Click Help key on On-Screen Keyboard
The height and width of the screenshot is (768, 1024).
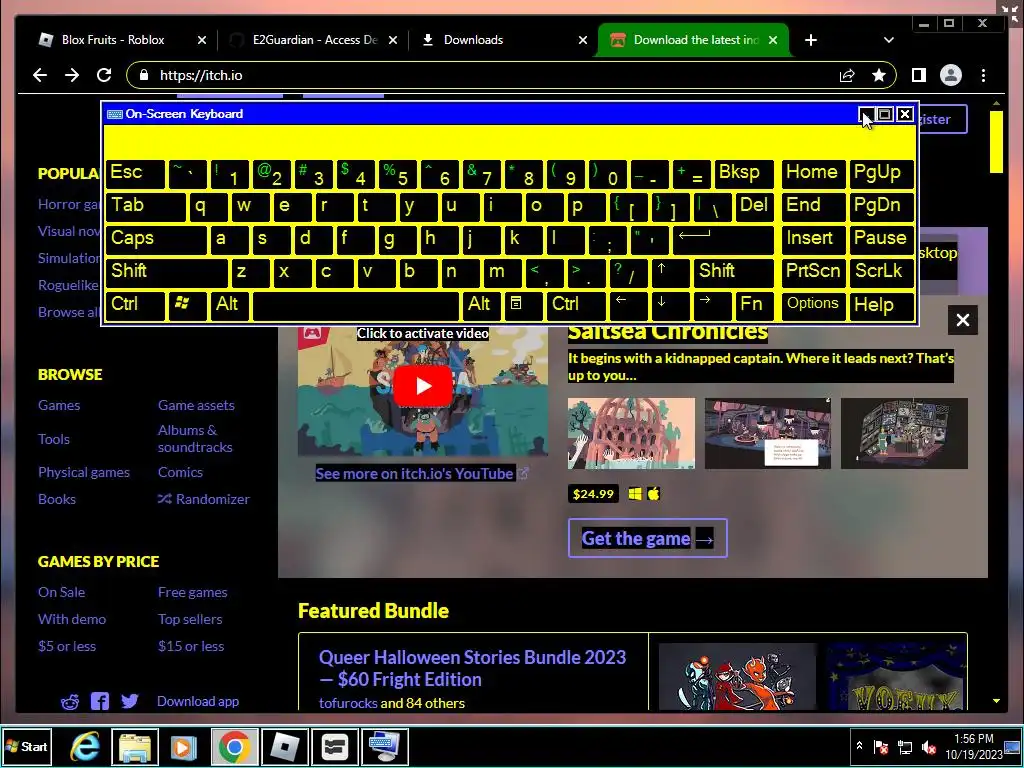pyautogui.click(x=882, y=304)
